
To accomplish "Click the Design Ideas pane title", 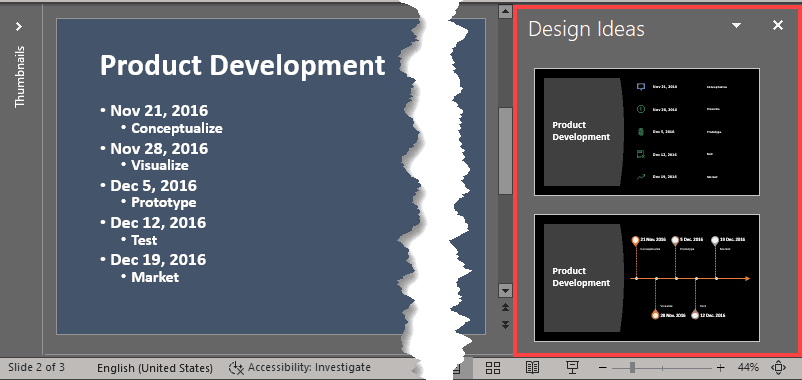I will 586,29.
